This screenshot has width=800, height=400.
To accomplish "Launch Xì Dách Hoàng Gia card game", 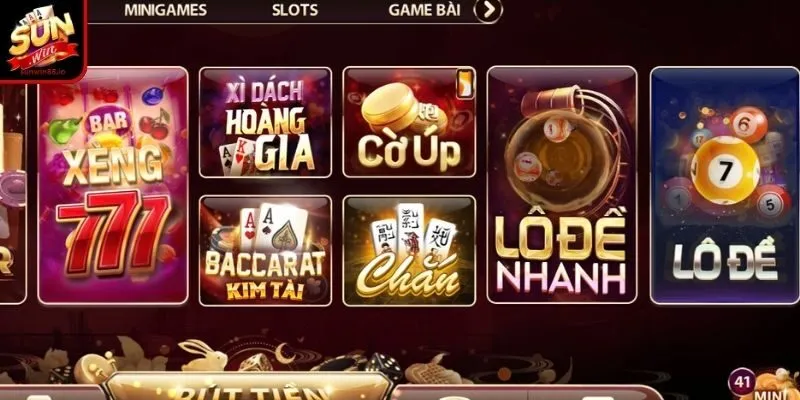I will point(265,122).
